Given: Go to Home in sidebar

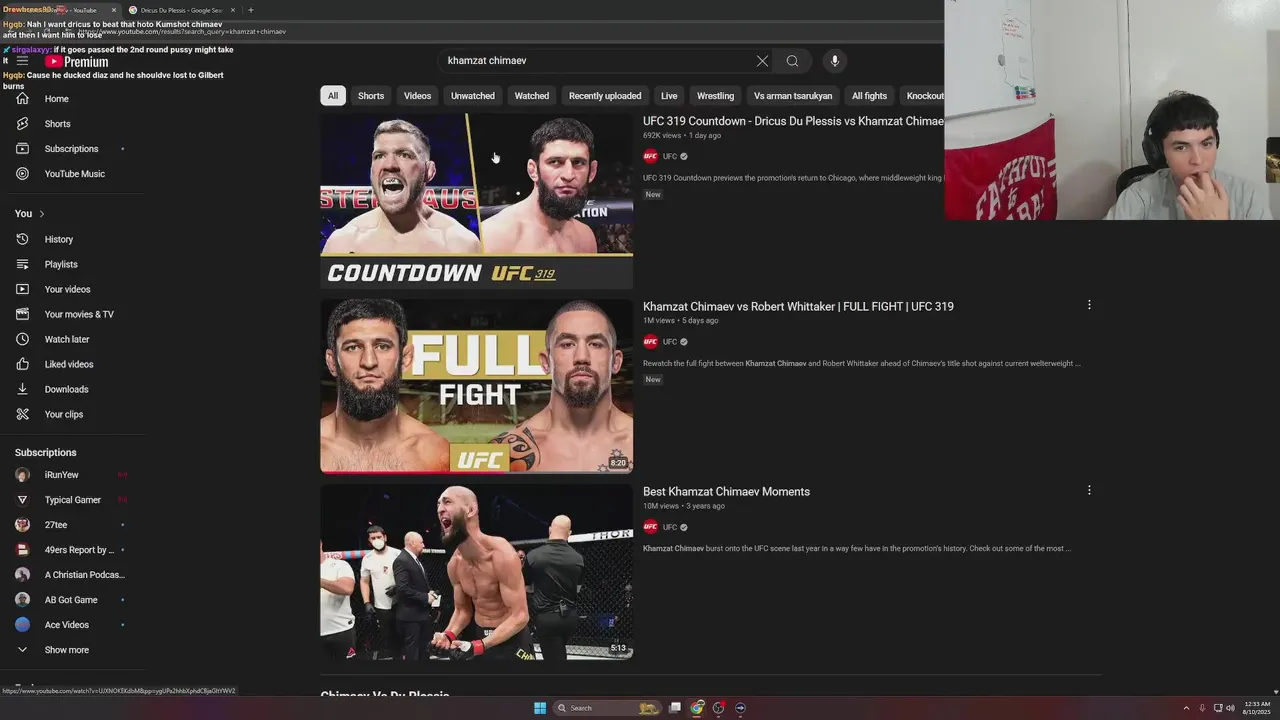Looking at the screenshot, I should [72, 99].
